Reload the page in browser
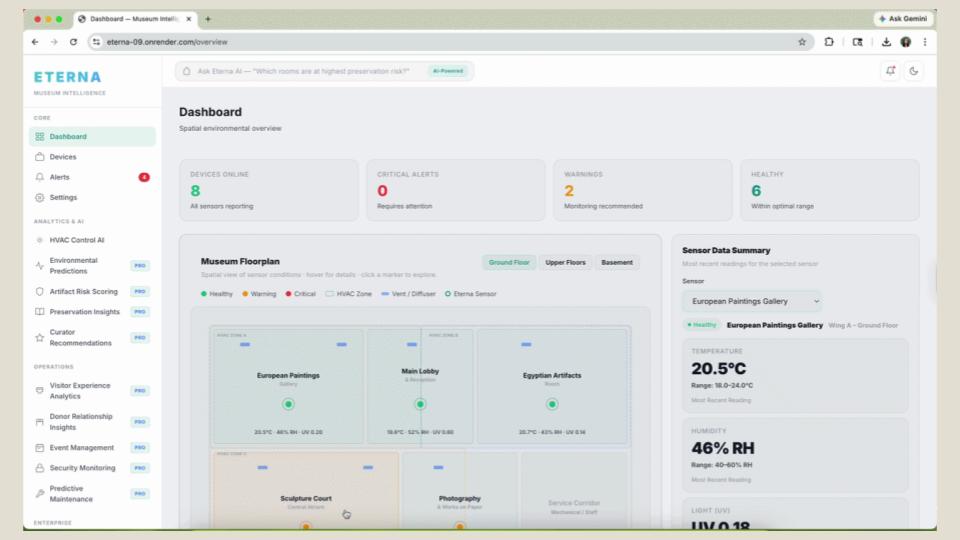The width and height of the screenshot is (960, 540). pos(73,42)
